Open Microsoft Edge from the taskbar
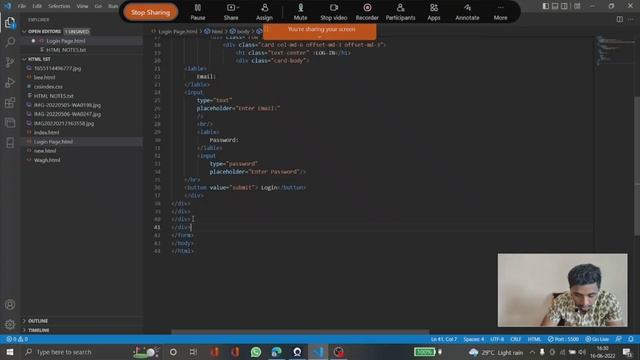 tap(277, 352)
